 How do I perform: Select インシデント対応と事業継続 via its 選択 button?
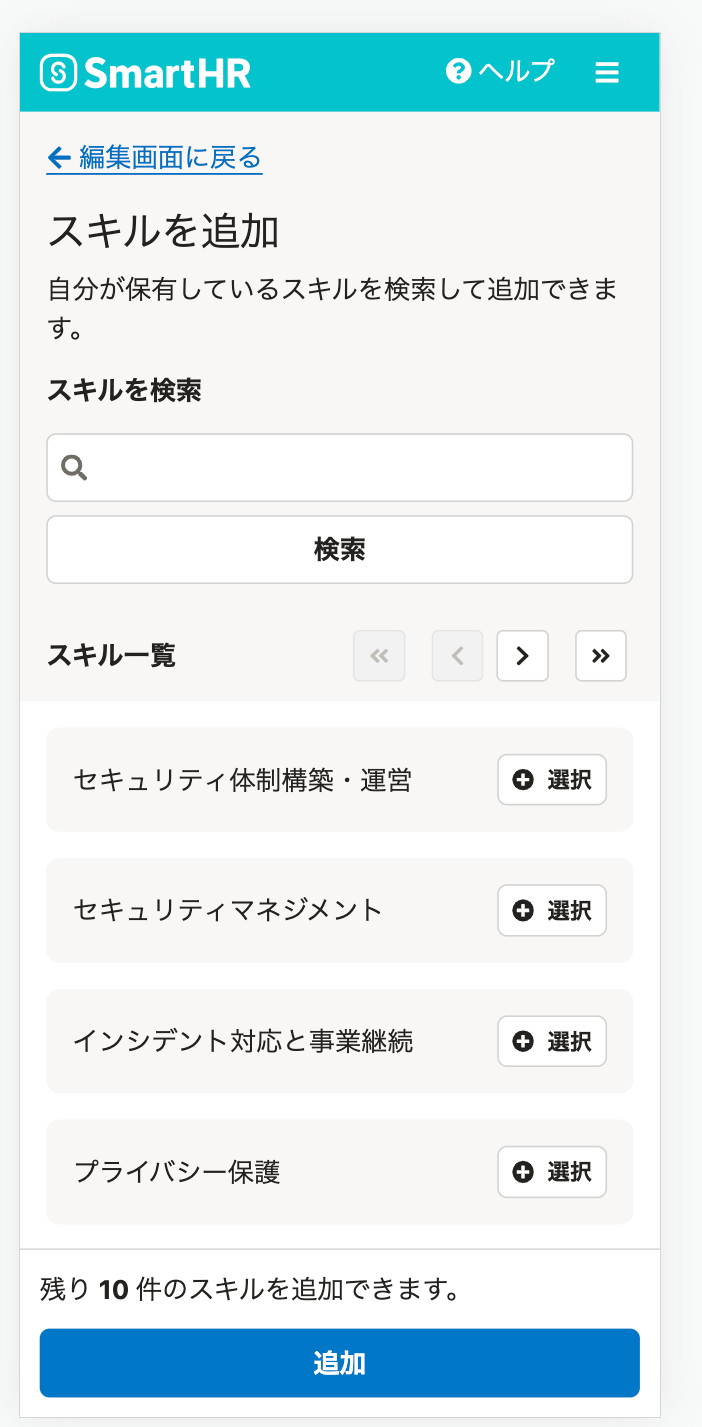552,1041
